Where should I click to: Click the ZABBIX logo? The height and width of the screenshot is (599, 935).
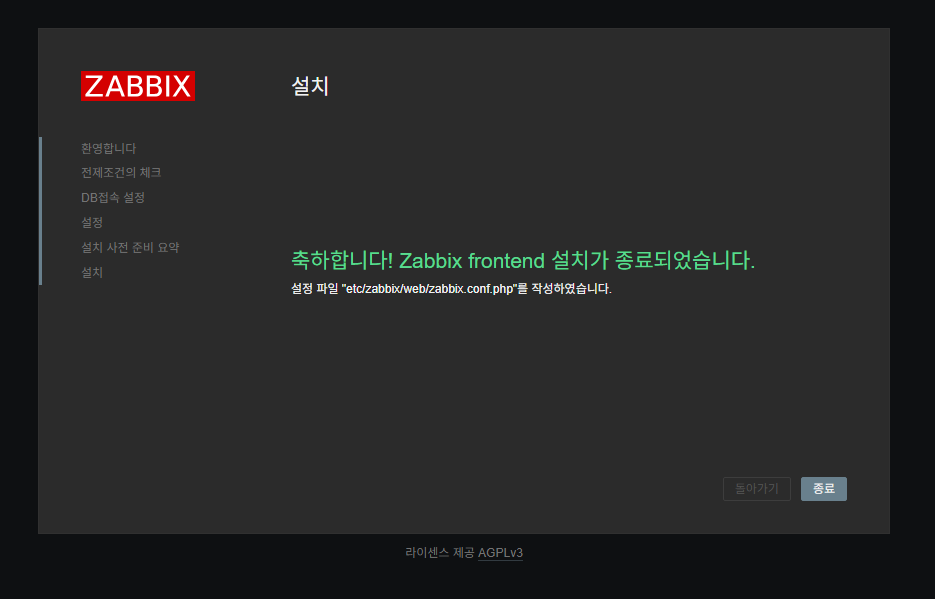[138, 86]
